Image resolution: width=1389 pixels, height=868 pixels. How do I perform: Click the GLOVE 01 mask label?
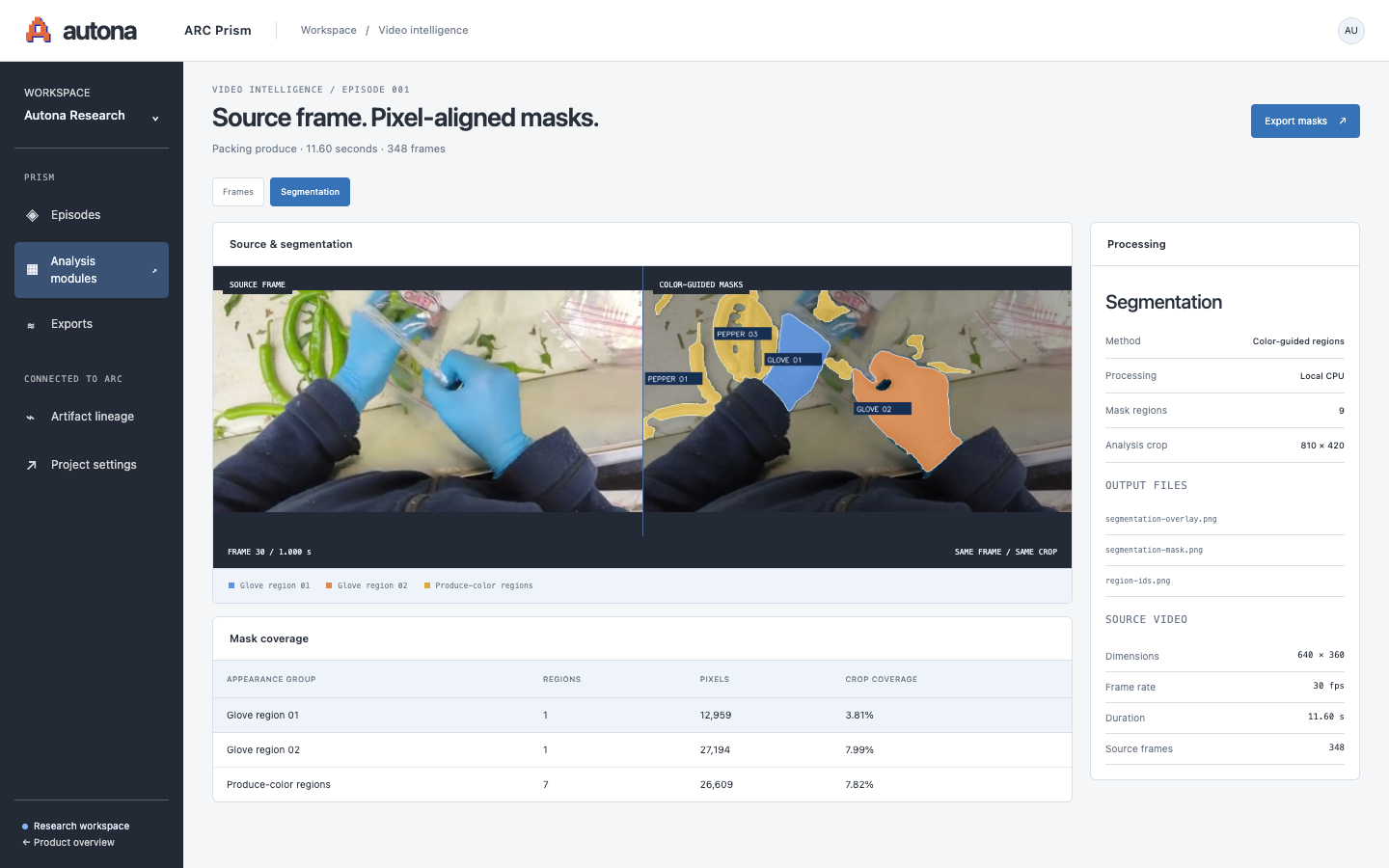click(x=792, y=360)
